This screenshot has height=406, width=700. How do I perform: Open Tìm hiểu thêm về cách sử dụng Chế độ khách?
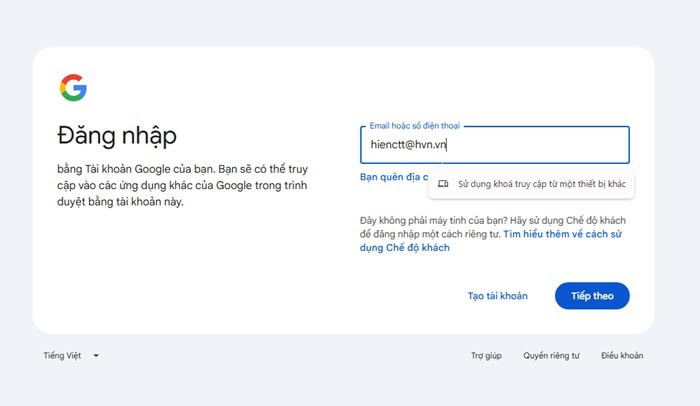[x=491, y=241]
